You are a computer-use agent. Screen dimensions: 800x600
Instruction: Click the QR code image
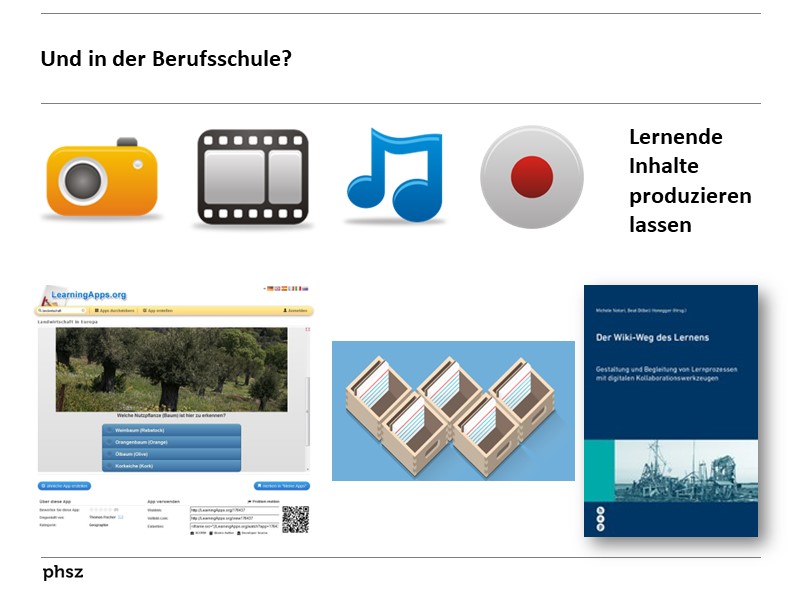pyautogui.click(x=295, y=519)
